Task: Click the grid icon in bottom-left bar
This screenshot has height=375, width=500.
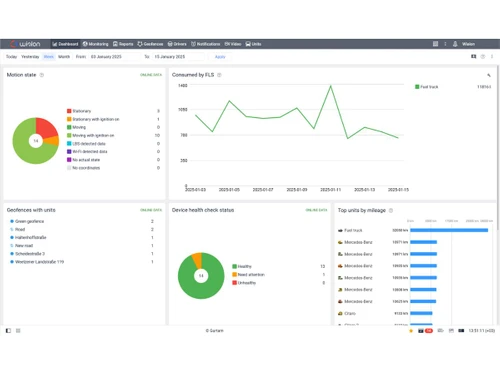Action: (x=18, y=331)
